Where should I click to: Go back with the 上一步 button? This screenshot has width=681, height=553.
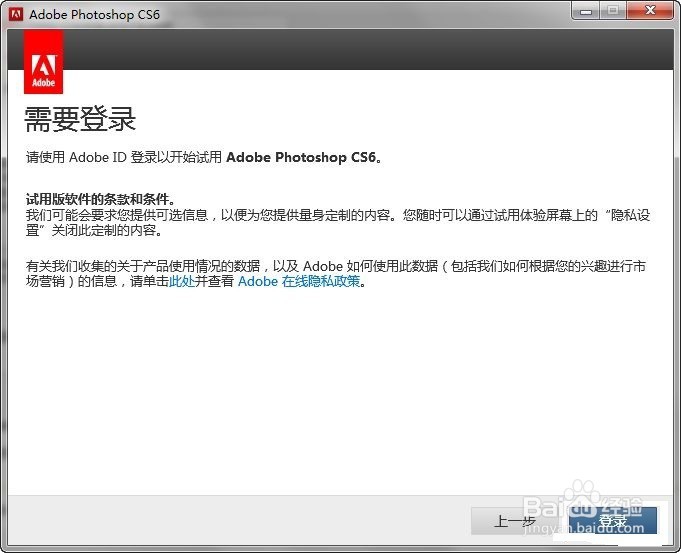[516, 520]
